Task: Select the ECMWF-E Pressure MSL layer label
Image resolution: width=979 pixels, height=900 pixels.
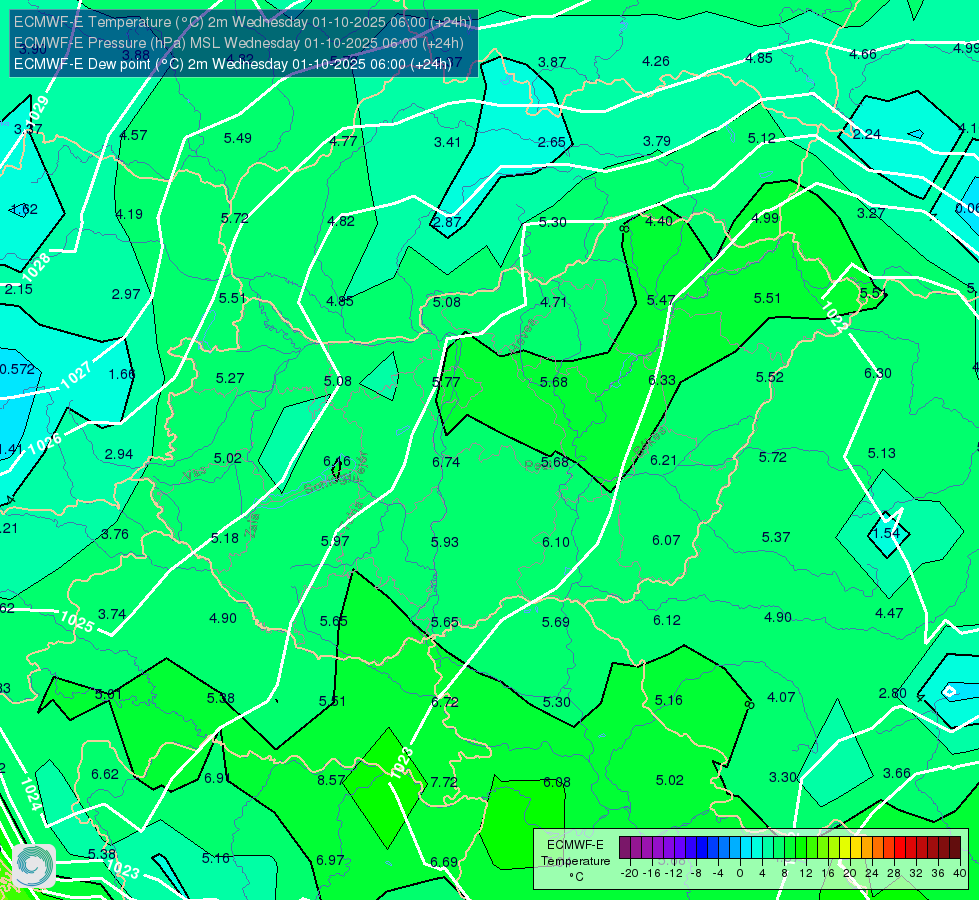Action: (x=239, y=43)
